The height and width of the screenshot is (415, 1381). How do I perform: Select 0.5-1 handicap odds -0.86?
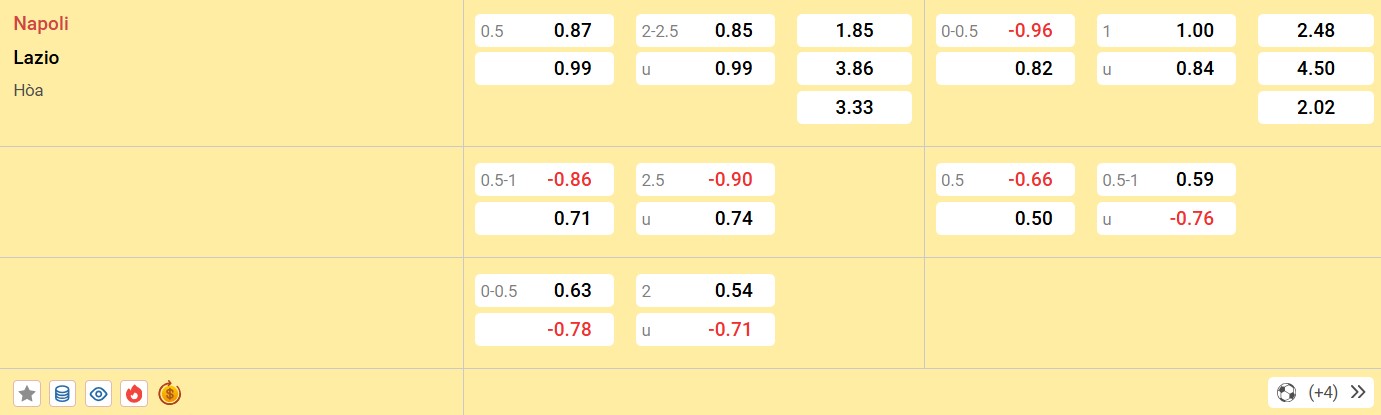click(544, 180)
